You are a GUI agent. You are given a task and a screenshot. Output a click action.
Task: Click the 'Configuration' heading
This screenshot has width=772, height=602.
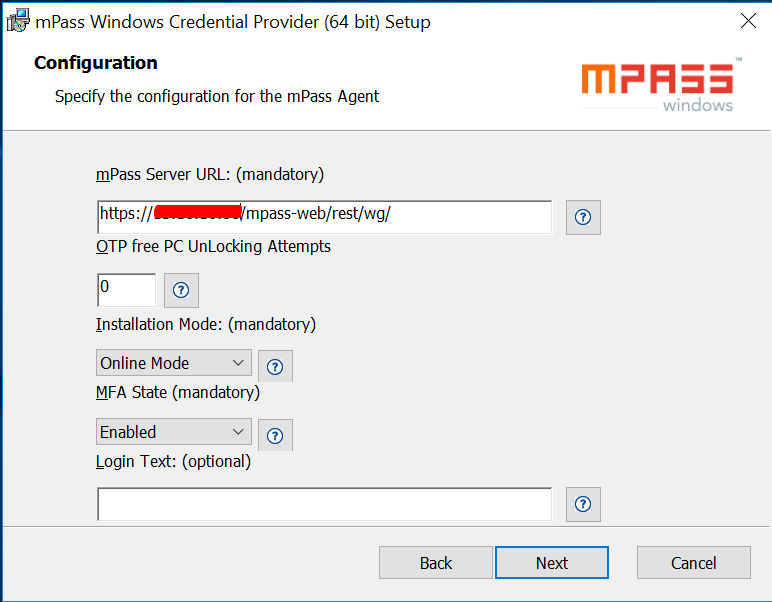[96, 63]
